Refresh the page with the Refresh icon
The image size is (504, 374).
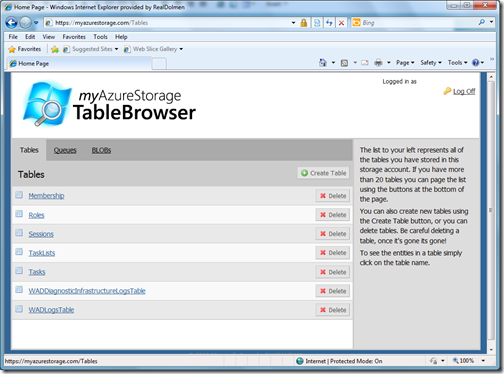(x=329, y=23)
